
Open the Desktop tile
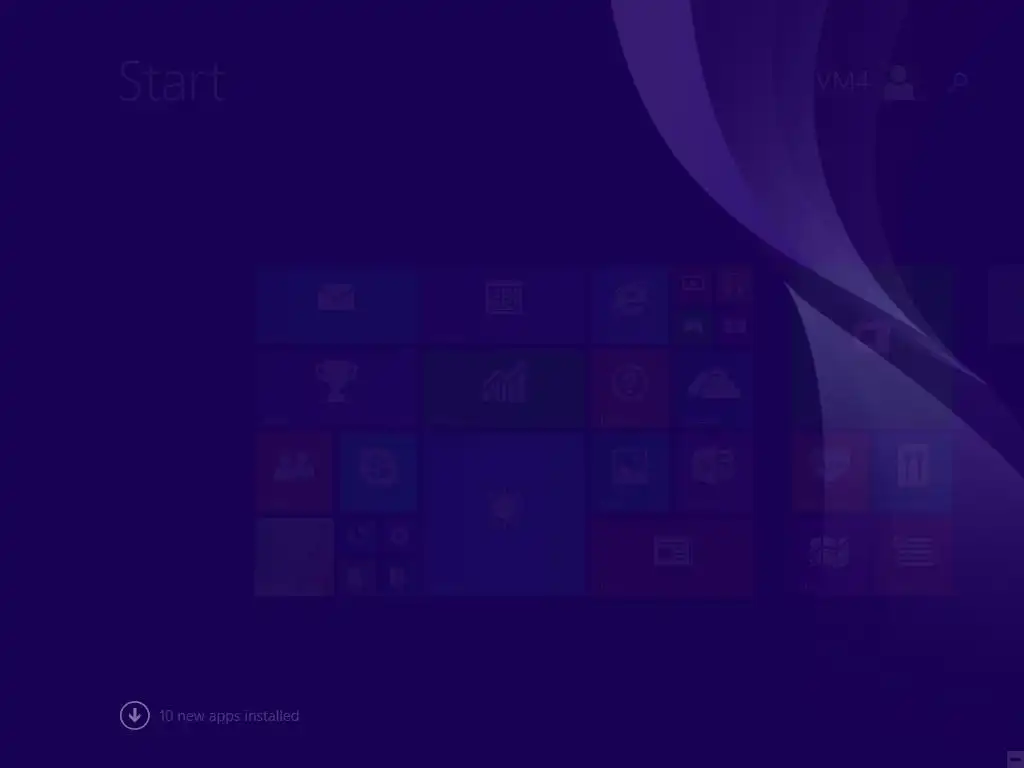click(x=294, y=556)
